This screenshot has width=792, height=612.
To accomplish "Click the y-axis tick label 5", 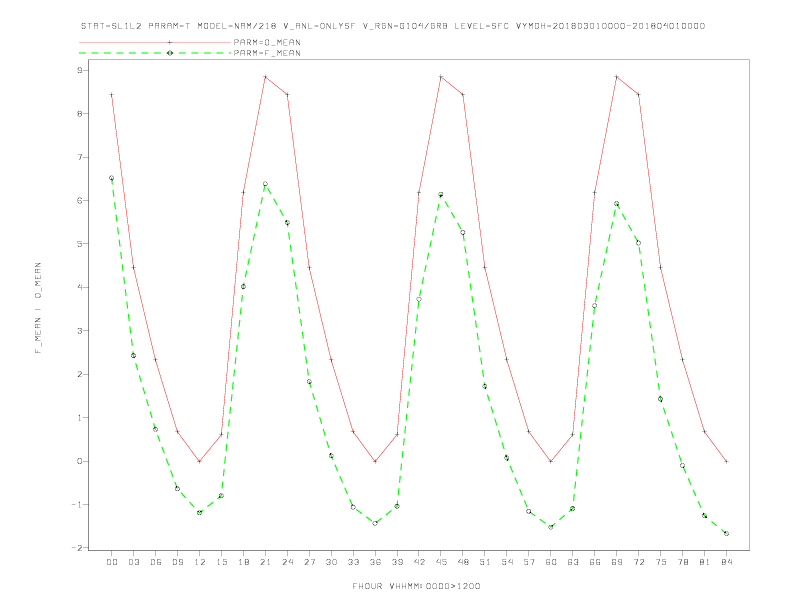I will coord(80,244).
